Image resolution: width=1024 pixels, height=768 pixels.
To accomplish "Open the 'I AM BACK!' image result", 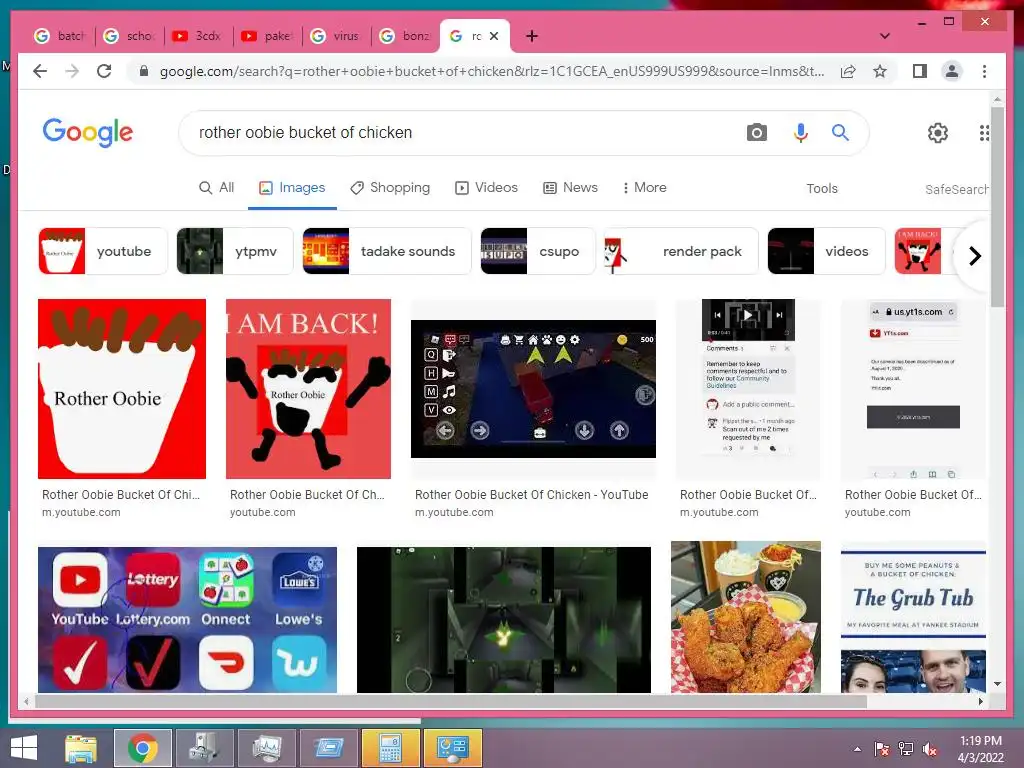I will [308, 389].
